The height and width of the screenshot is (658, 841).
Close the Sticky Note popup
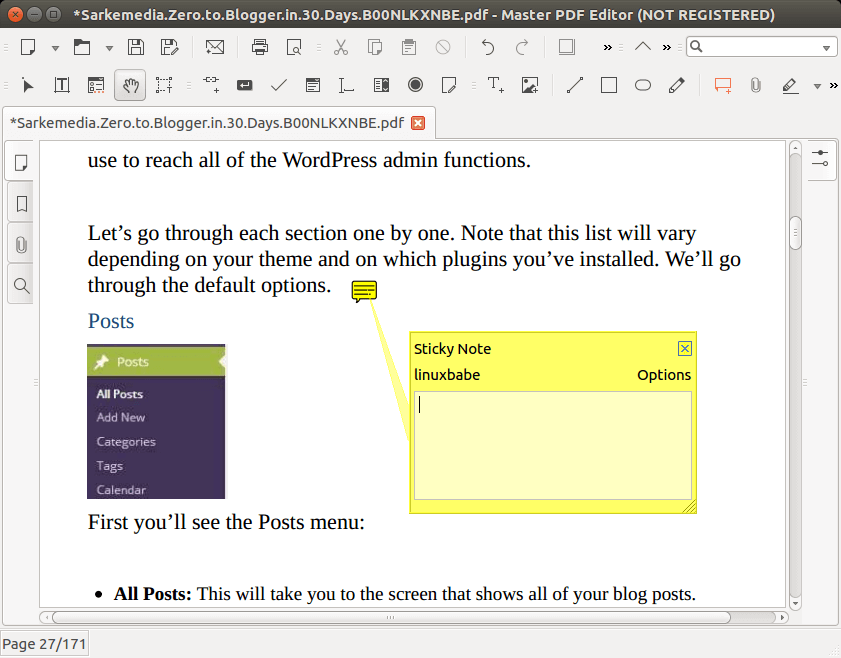685,349
